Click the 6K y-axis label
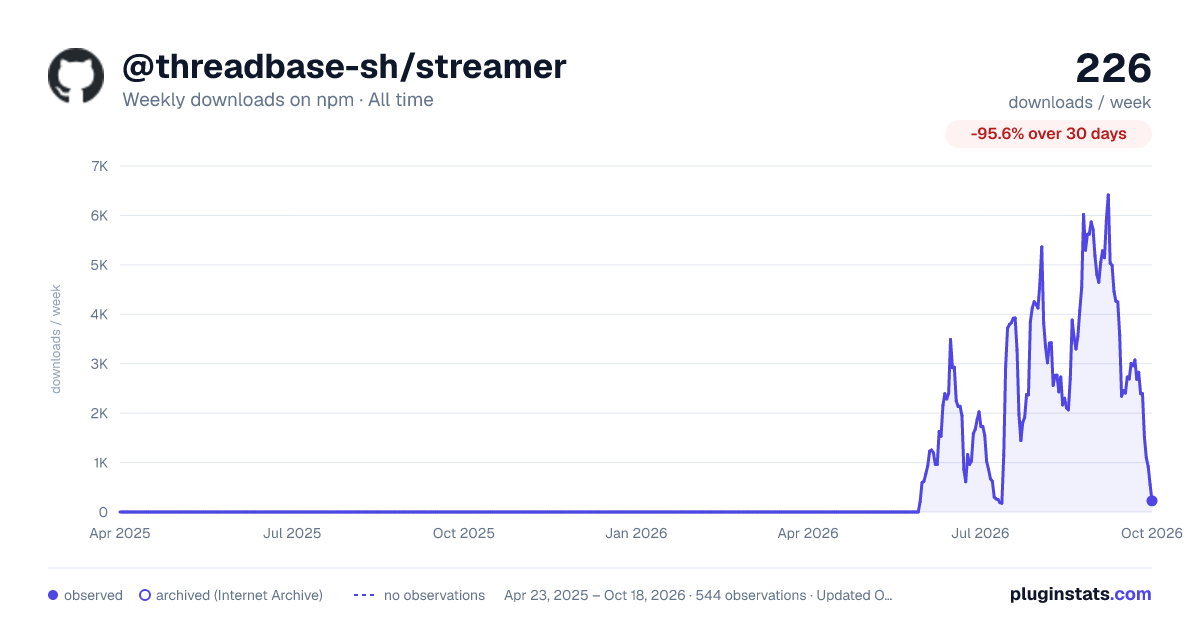 coord(99,216)
